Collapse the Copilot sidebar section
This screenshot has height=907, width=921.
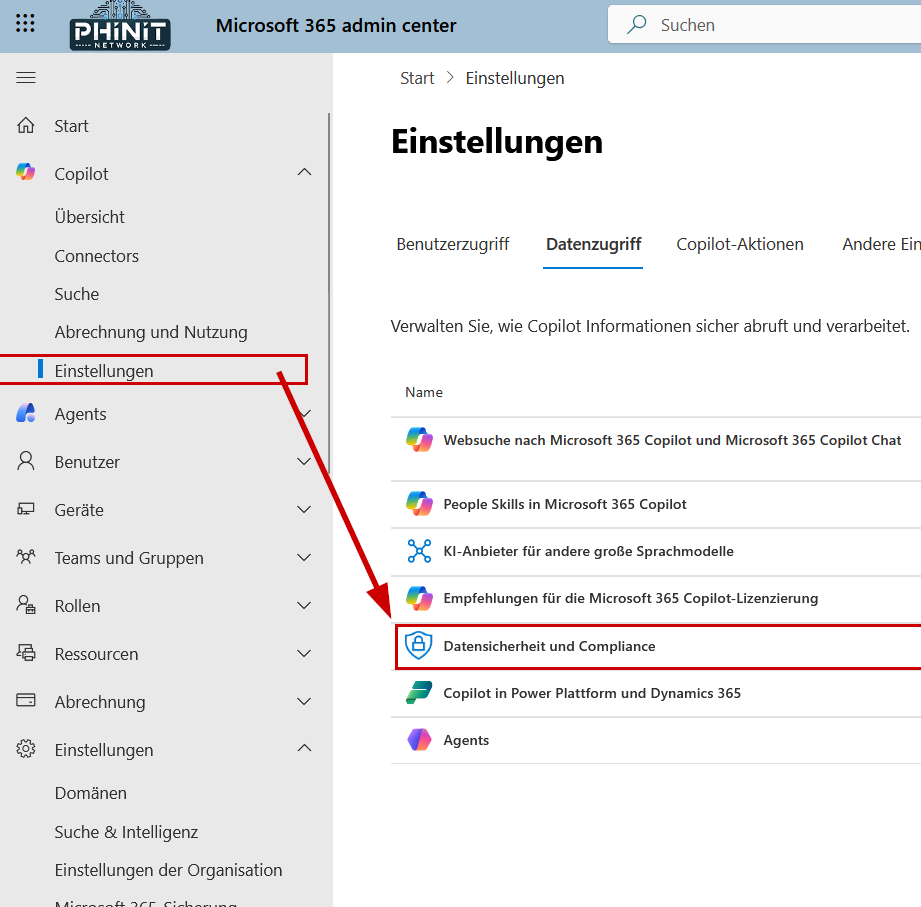point(303,172)
